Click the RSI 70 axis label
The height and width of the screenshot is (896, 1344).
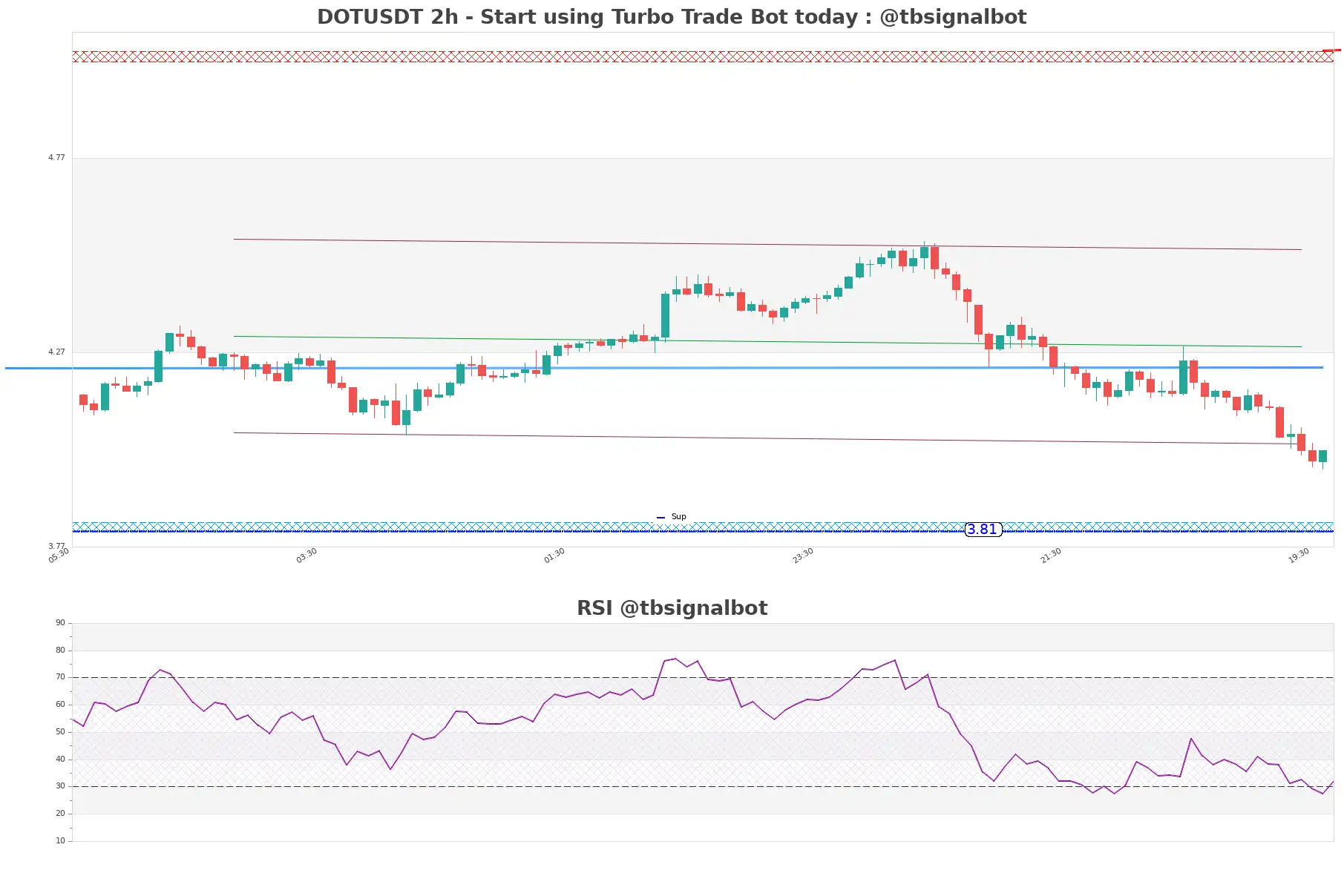tap(60, 677)
